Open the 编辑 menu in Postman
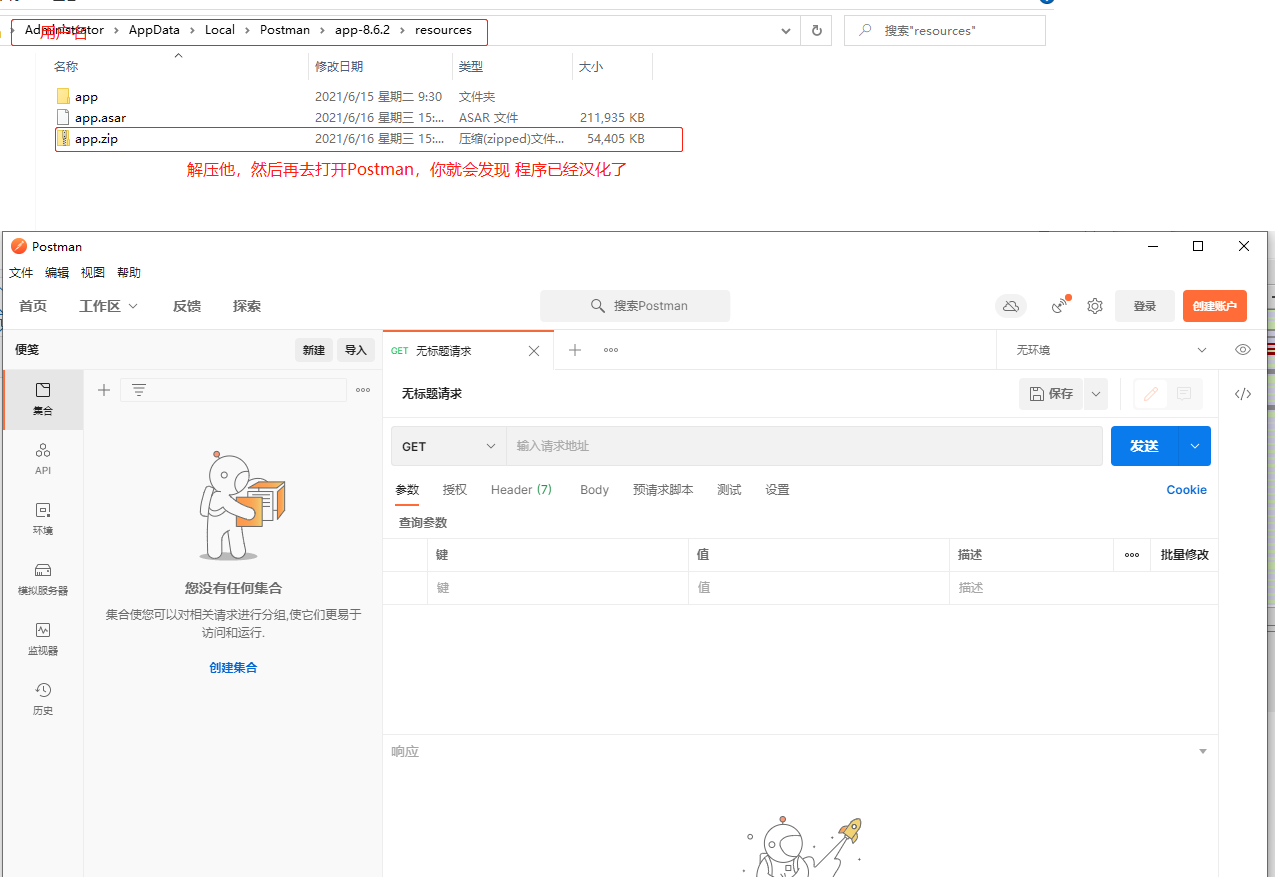The width and height of the screenshot is (1280, 888). [x=57, y=273]
